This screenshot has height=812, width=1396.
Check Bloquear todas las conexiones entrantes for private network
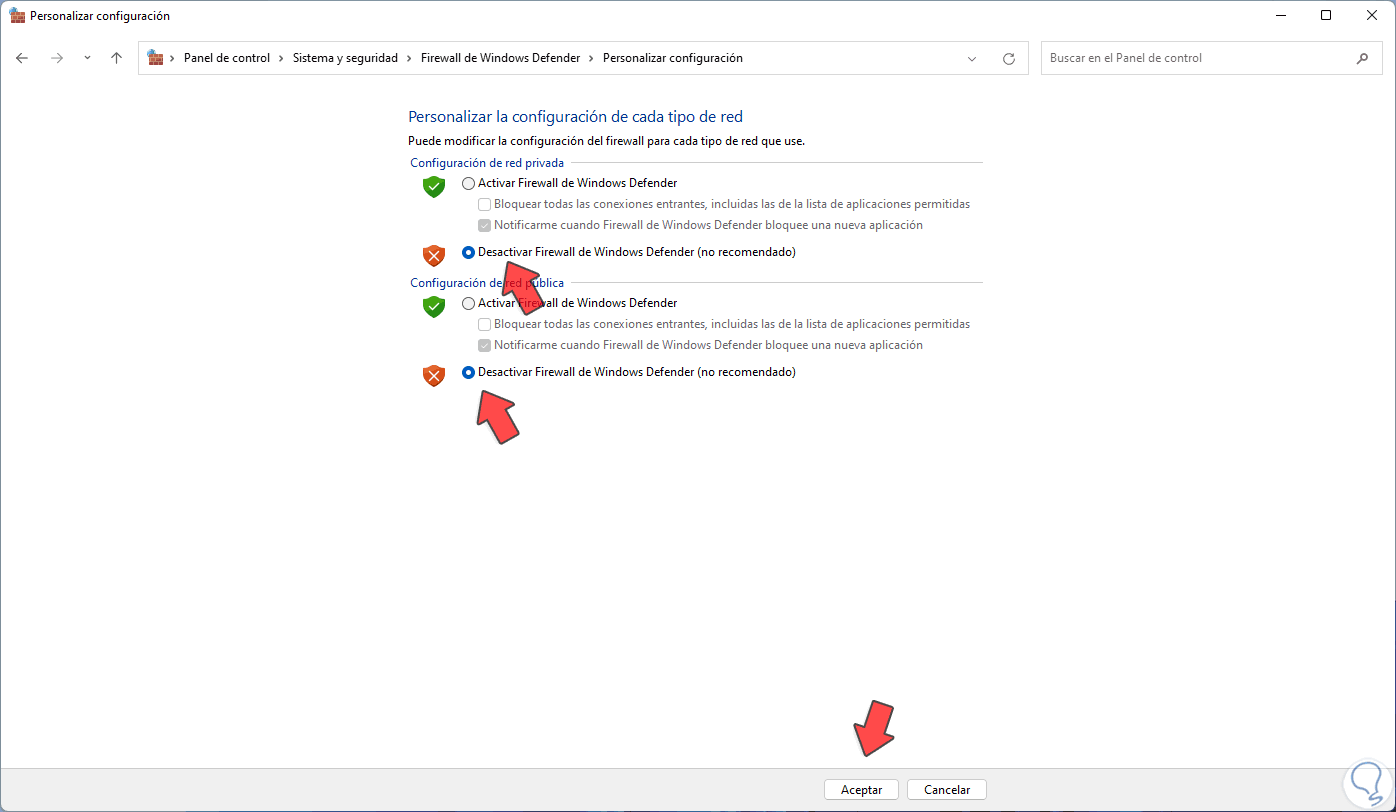pos(485,204)
